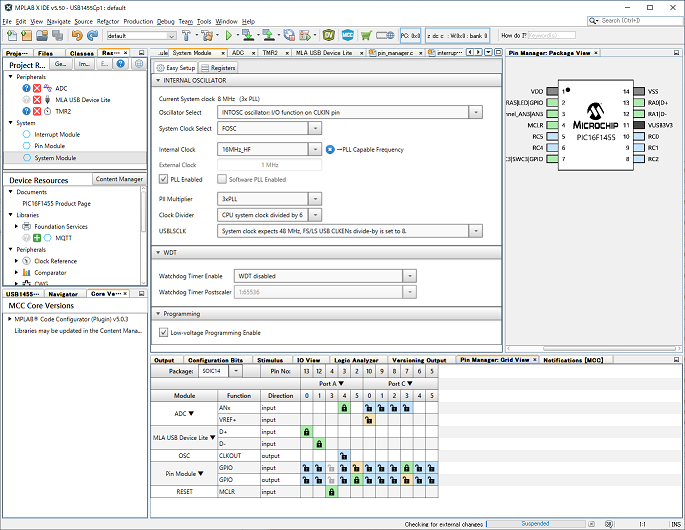Screen dimensions: 685x530
Task: Open the Package SOIC14 dropdown
Action: point(235,371)
